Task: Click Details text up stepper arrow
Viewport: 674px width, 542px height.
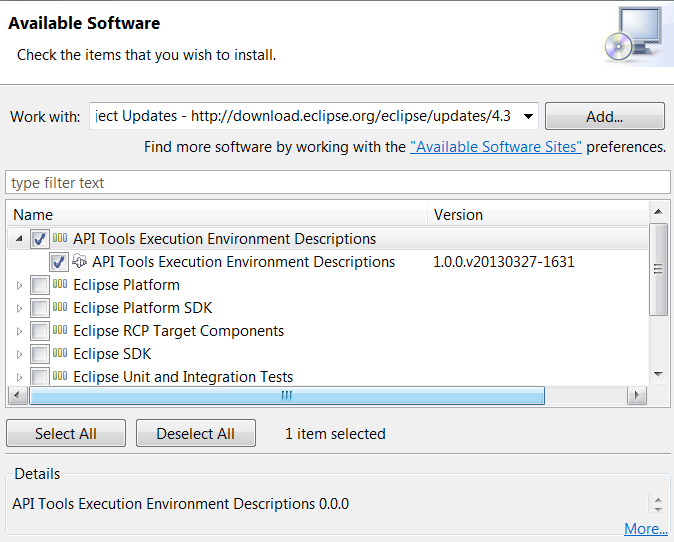Action: click(x=658, y=500)
